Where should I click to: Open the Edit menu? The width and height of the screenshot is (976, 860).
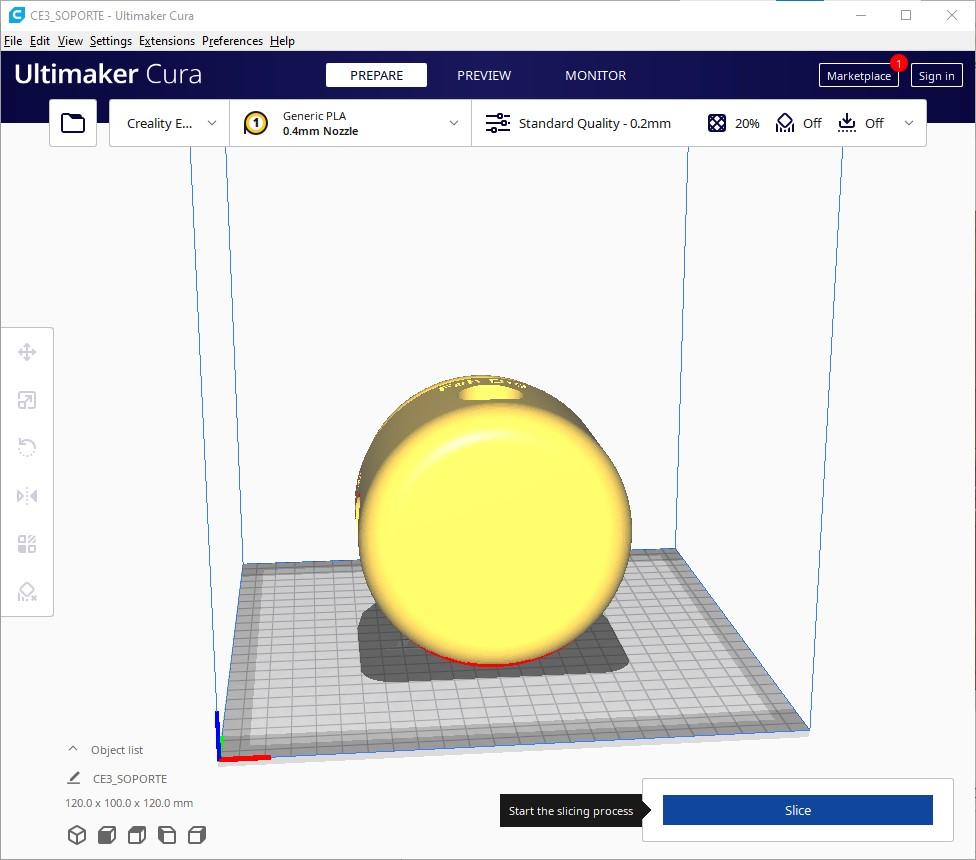click(x=40, y=41)
